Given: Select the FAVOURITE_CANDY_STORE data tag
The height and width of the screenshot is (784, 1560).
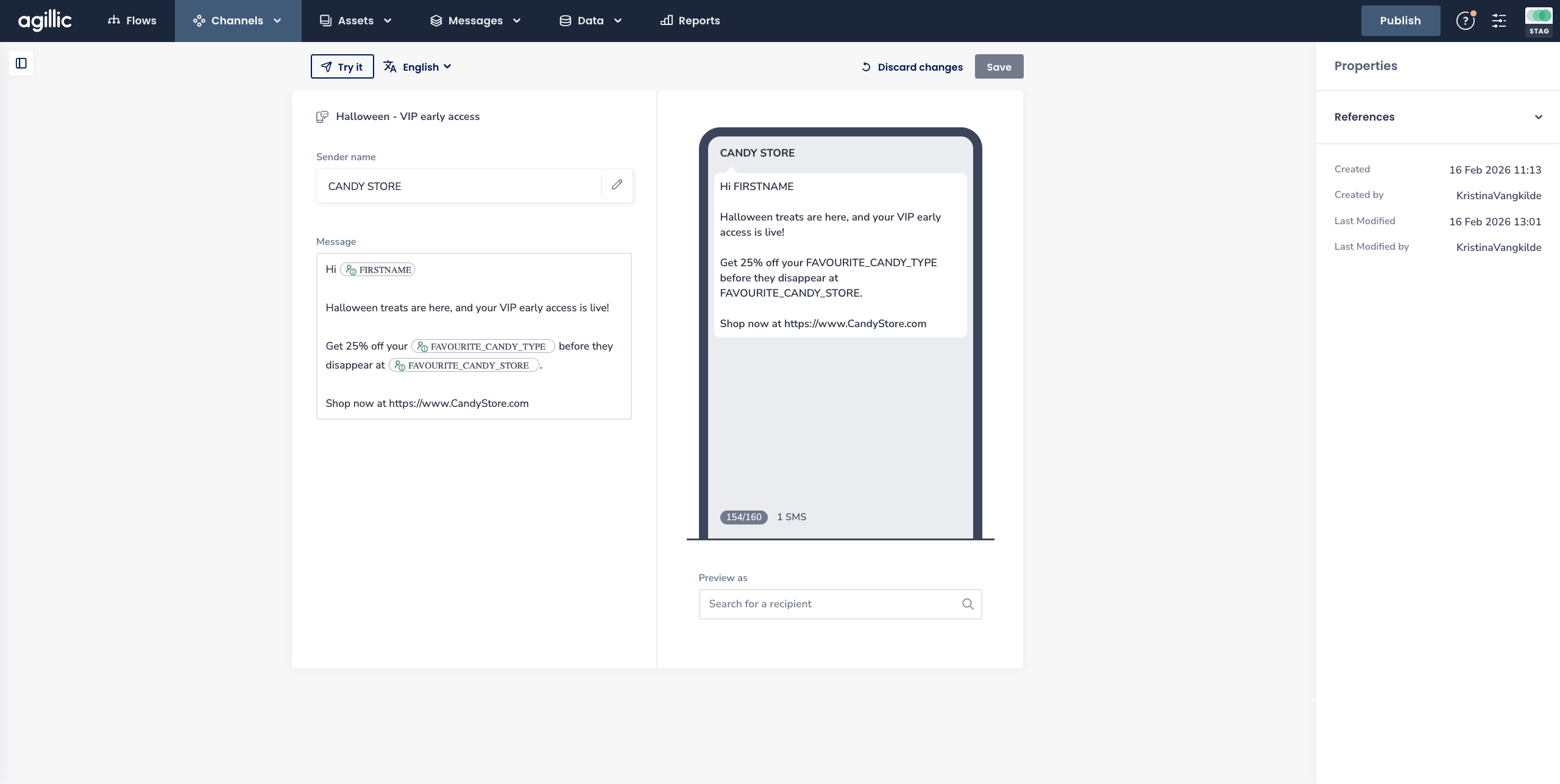Looking at the screenshot, I should [x=464, y=366].
